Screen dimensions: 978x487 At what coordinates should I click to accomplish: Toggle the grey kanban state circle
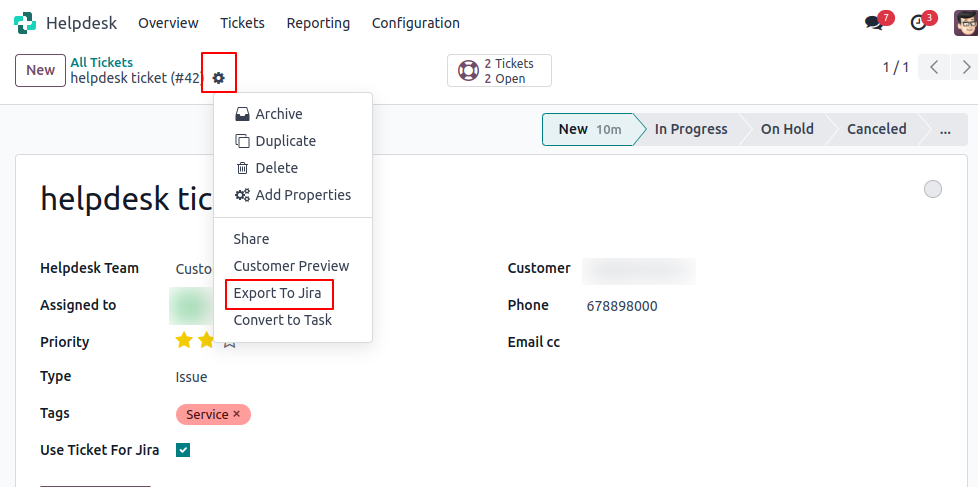pos(932,189)
